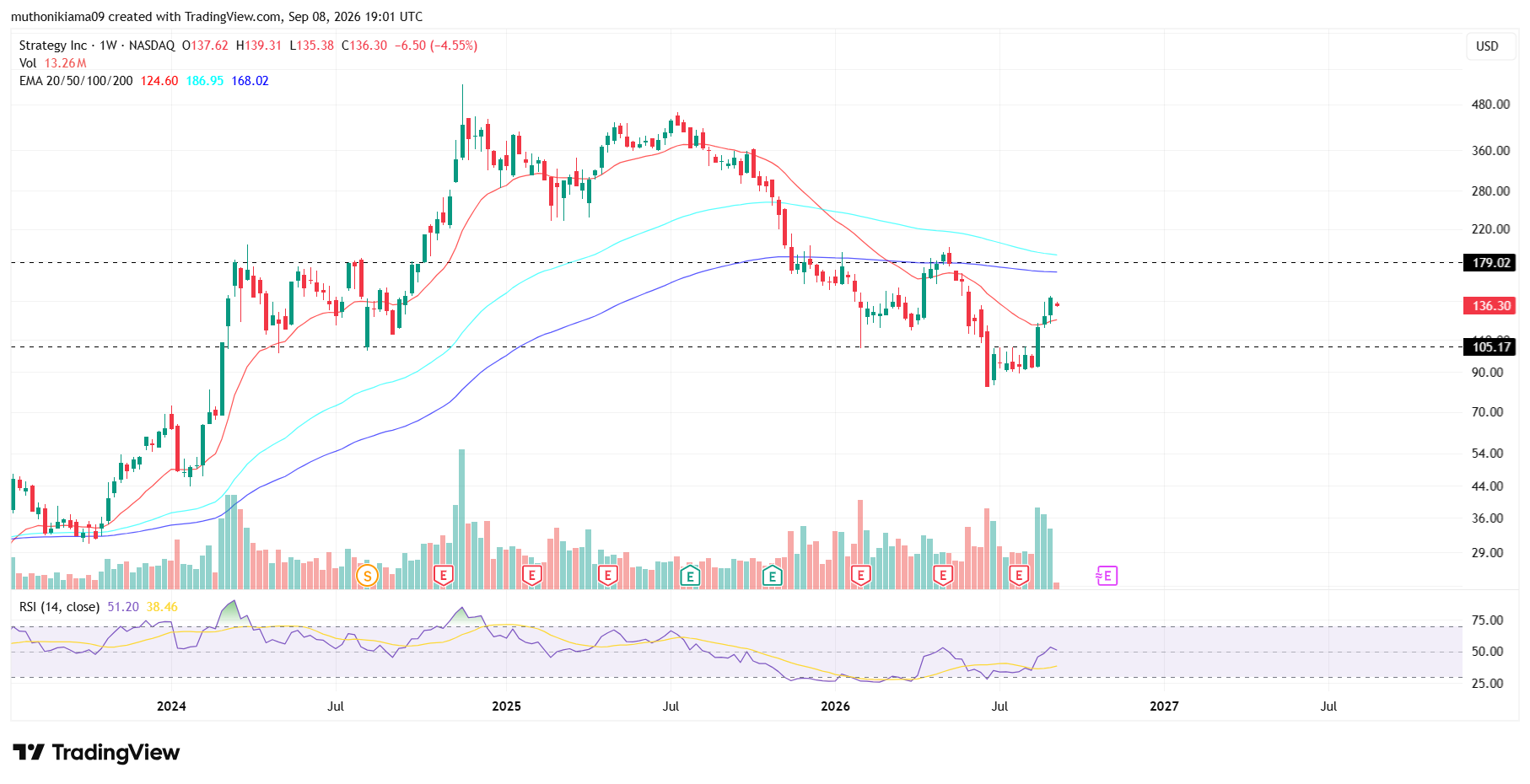Click the red E marker just right of 2026

click(860, 576)
